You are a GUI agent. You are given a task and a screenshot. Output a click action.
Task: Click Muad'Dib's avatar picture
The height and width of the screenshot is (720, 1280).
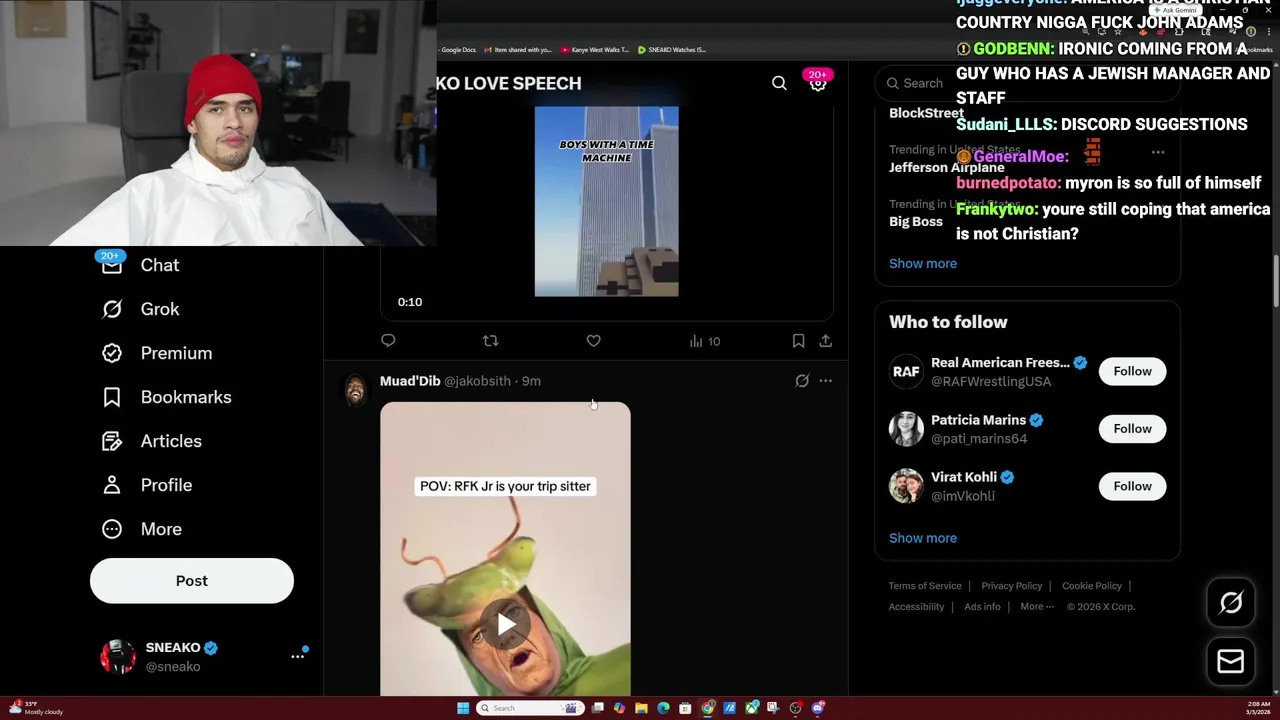coord(355,390)
